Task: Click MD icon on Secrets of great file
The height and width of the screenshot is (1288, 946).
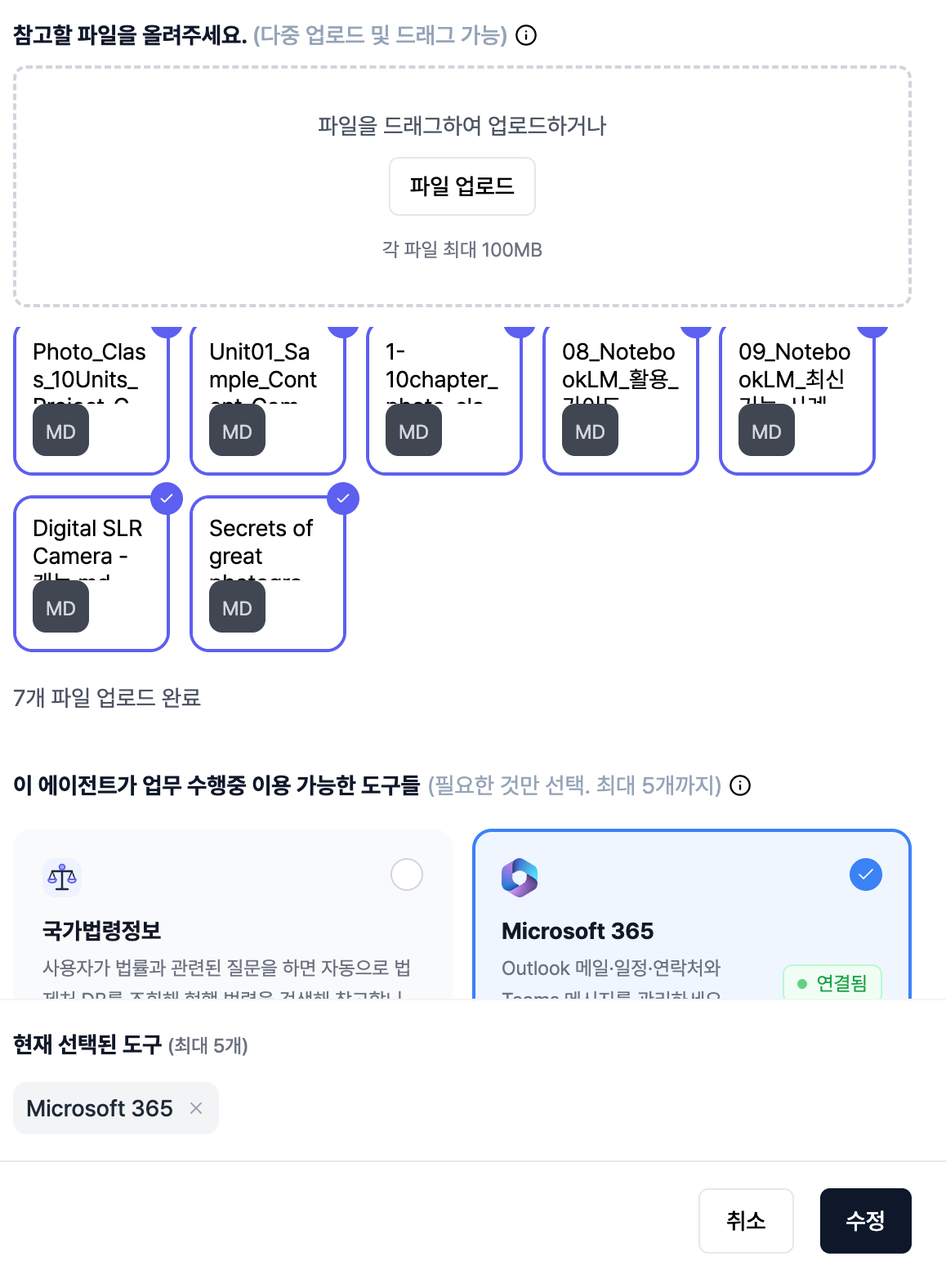Action: (237, 608)
